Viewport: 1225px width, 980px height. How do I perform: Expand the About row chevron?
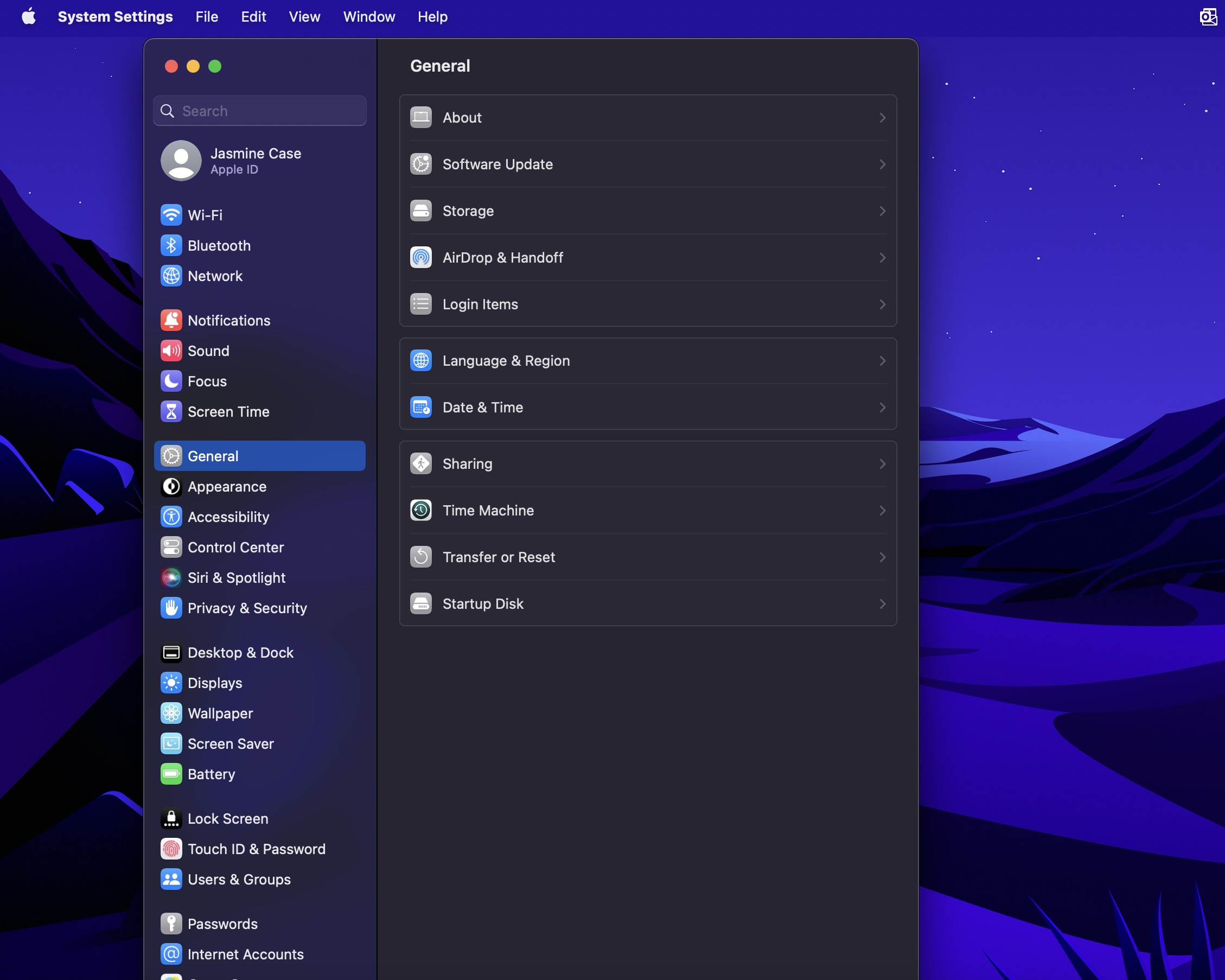882,118
